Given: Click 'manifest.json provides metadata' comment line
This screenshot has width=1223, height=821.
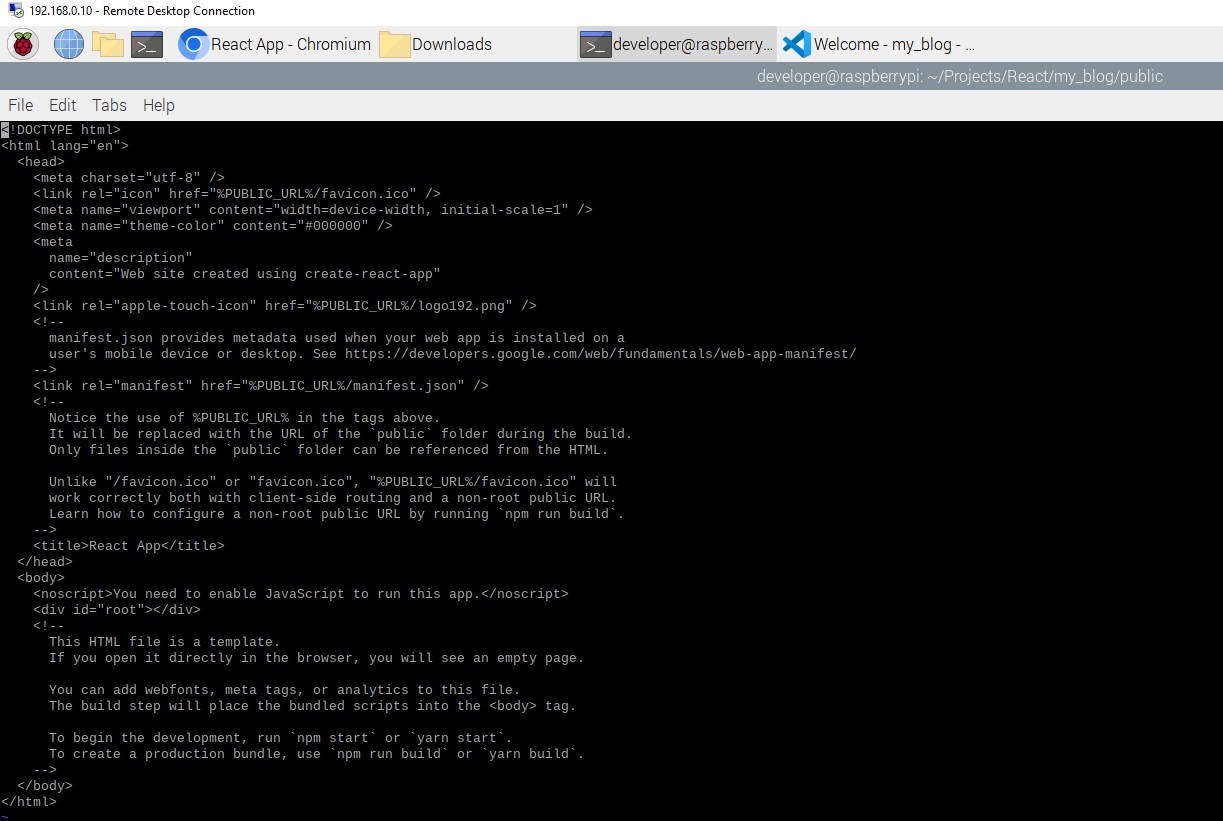Looking at the screenshot, I should pyautogui.click(x=337, y=338).
